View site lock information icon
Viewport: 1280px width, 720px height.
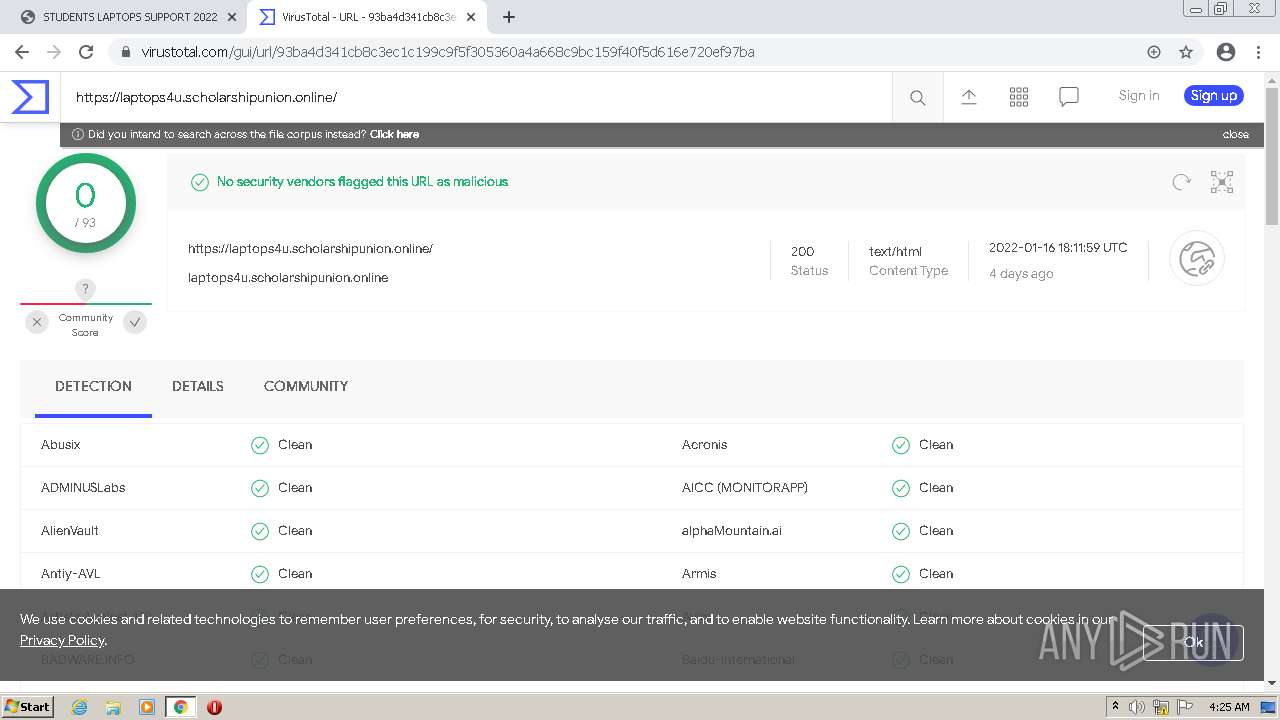(x=125, y=52)
